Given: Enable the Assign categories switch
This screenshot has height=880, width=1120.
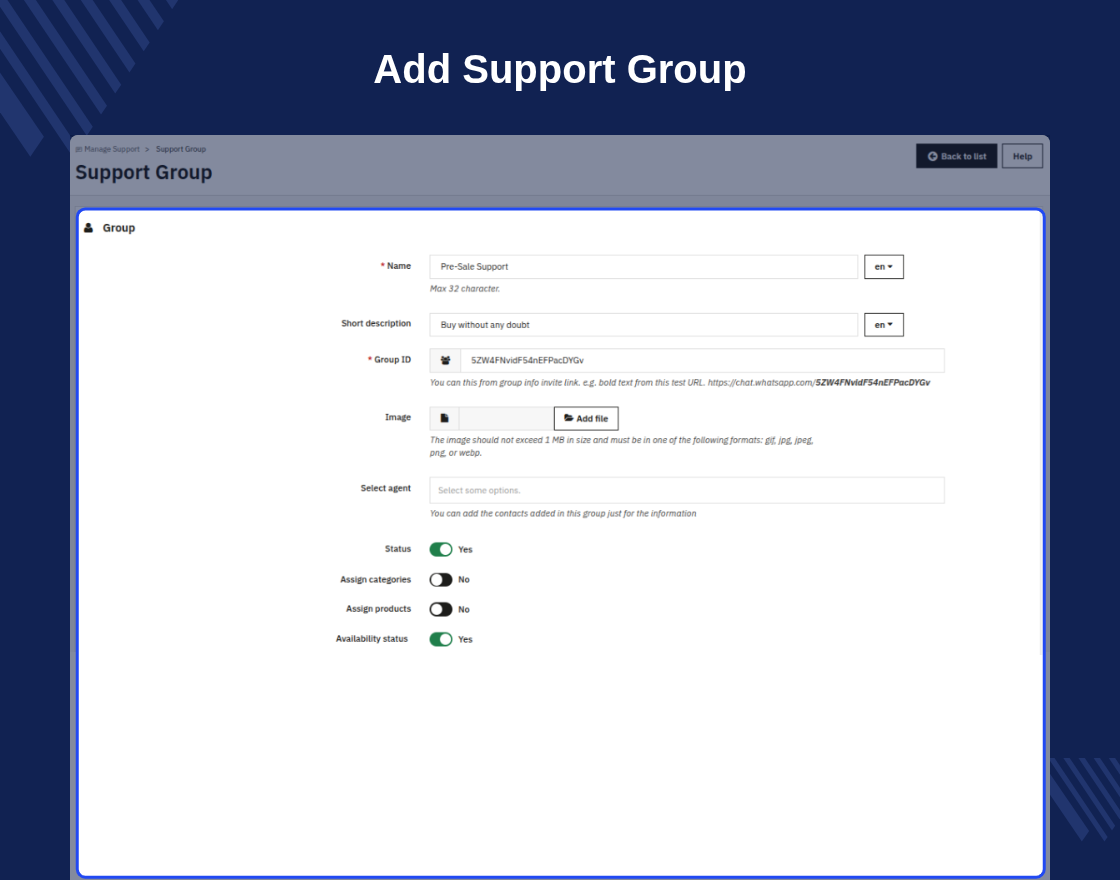Looking at the screenshot, I should pos(441,579).
